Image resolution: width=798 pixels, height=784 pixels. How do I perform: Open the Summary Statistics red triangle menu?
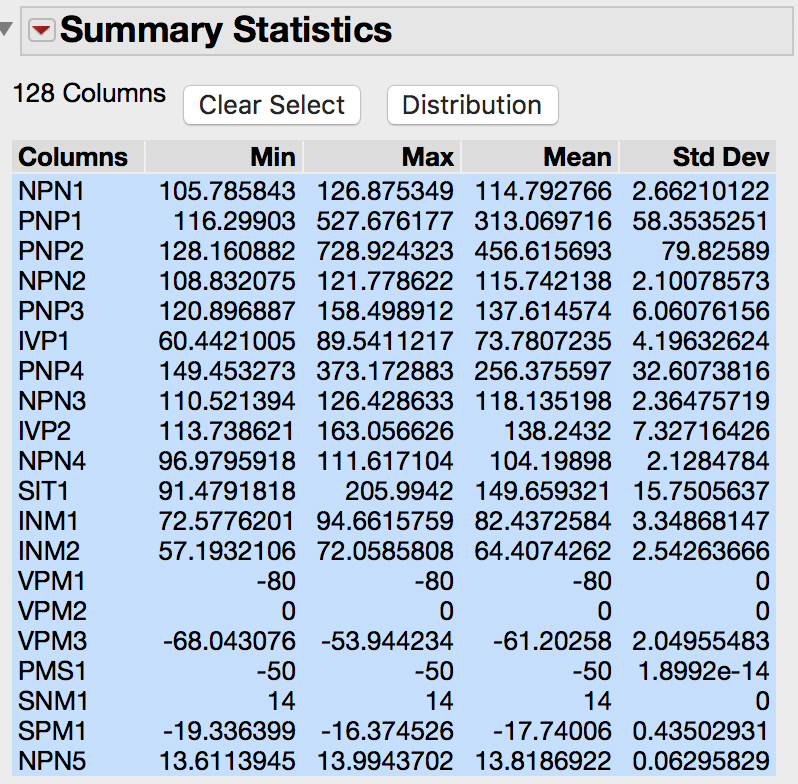[41, 31]
